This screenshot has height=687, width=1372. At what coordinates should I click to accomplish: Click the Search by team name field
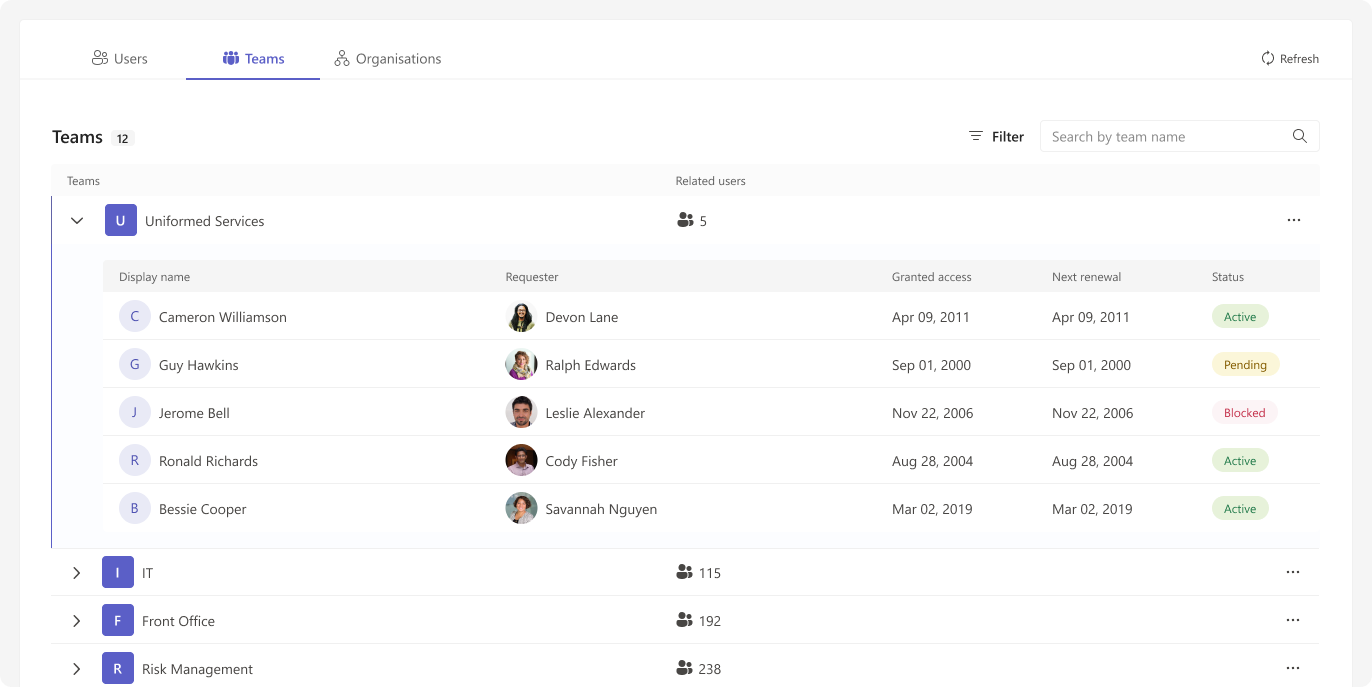pos(1165,137)
